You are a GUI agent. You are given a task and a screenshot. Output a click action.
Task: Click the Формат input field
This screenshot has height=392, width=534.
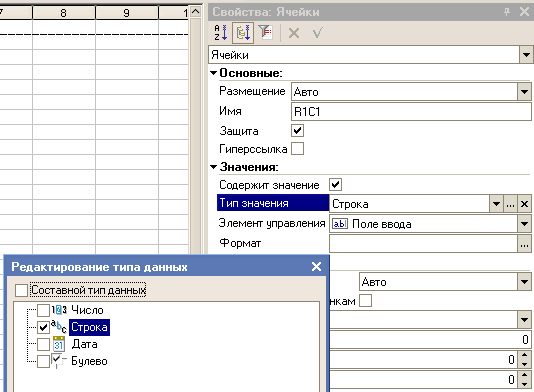pos(423,244)
